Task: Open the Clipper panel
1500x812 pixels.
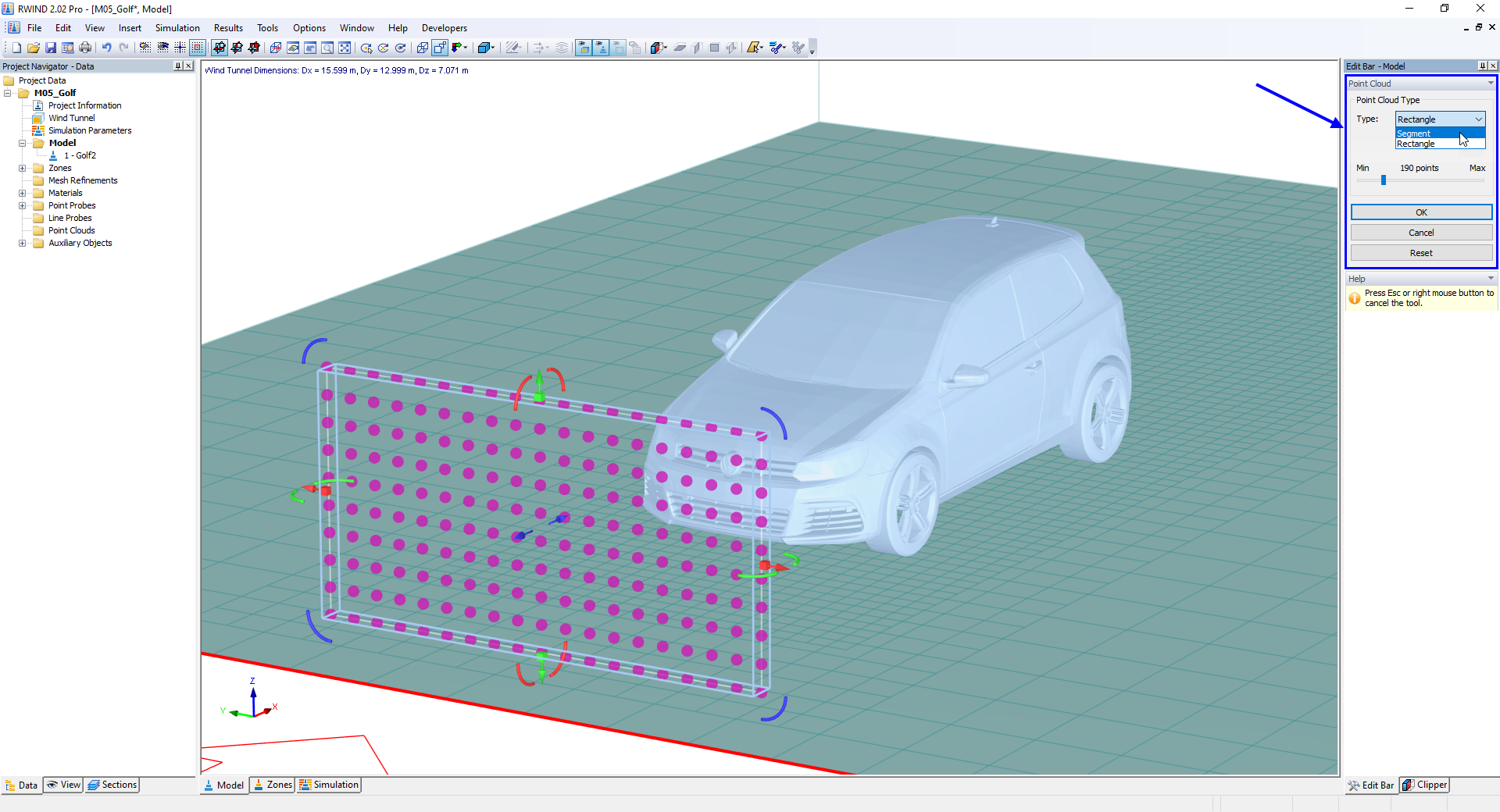Action: (1424, 785)
